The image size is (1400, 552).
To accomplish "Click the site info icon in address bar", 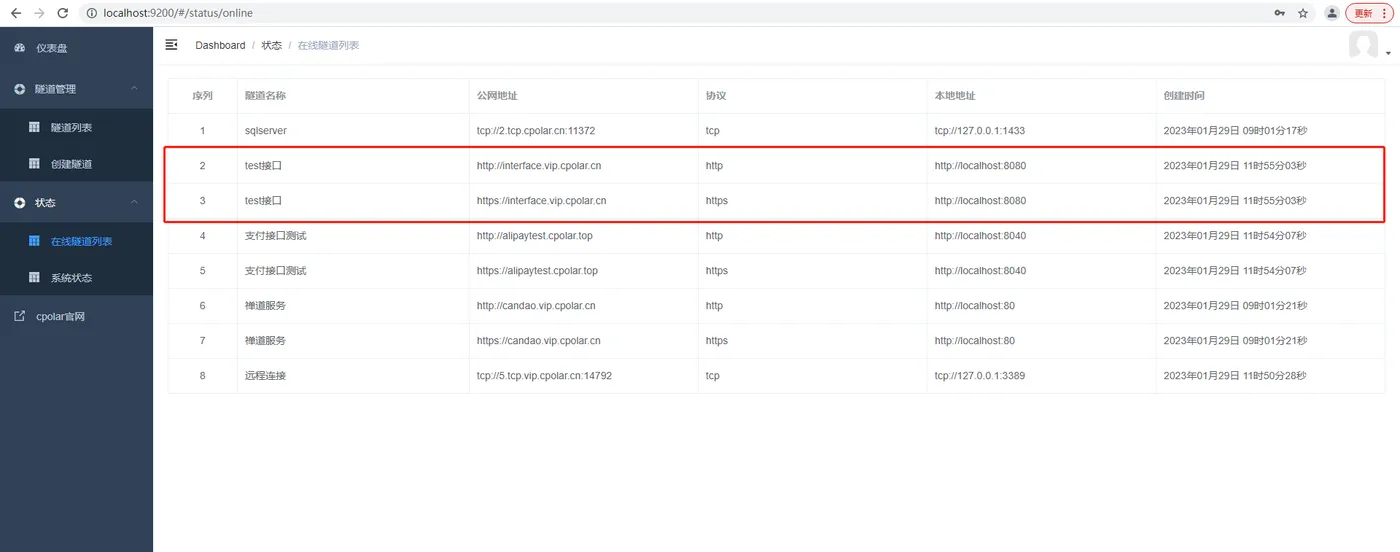I will [92, 13].
